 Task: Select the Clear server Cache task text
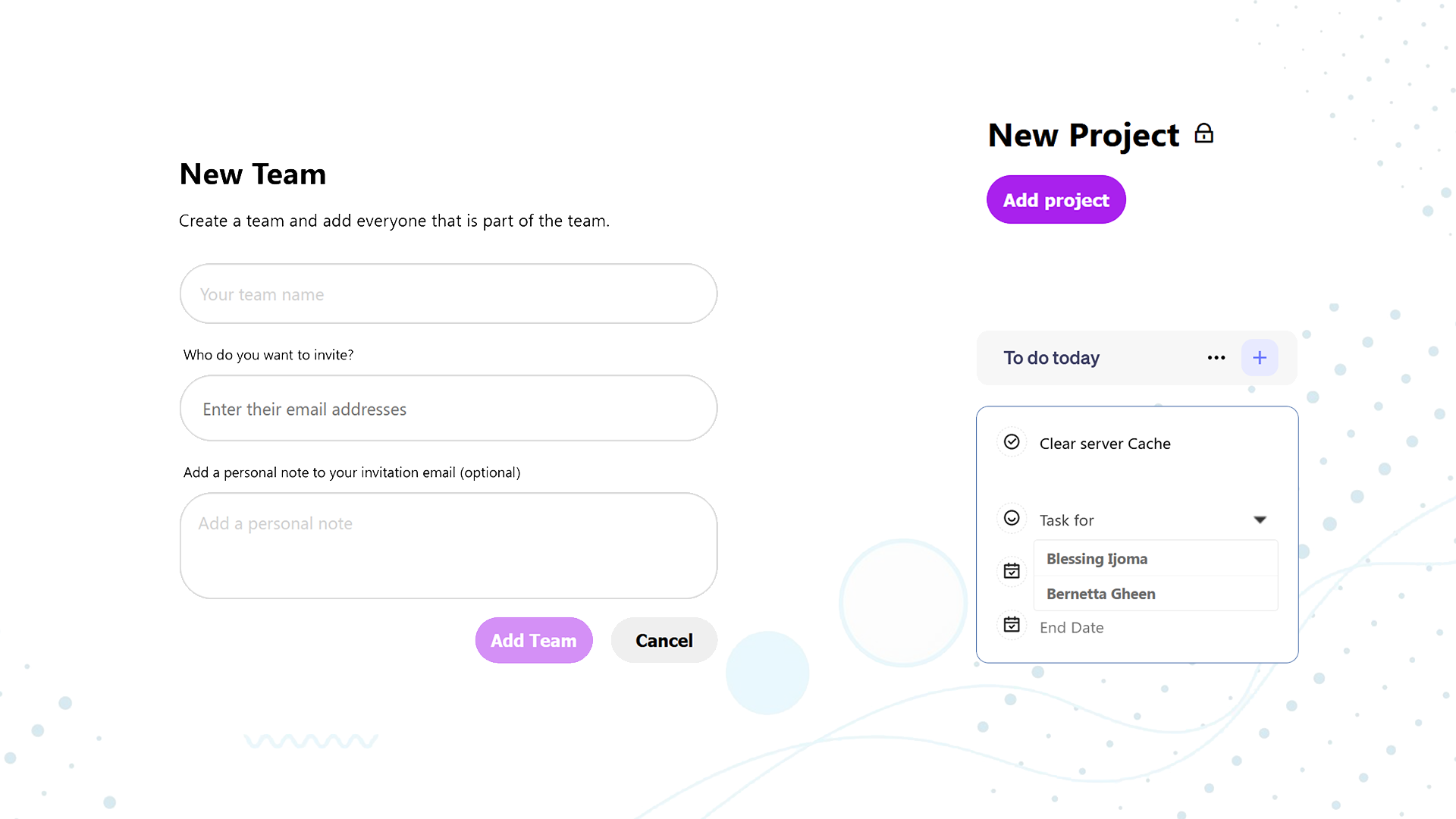(x=1105, y=444)
